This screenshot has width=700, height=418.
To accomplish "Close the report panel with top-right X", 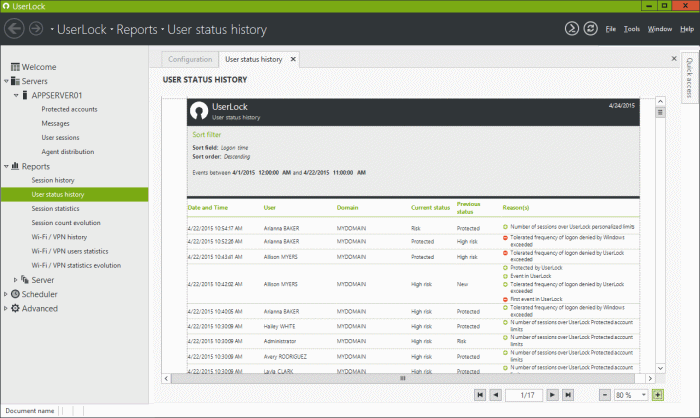I will [x=674, y=59].
